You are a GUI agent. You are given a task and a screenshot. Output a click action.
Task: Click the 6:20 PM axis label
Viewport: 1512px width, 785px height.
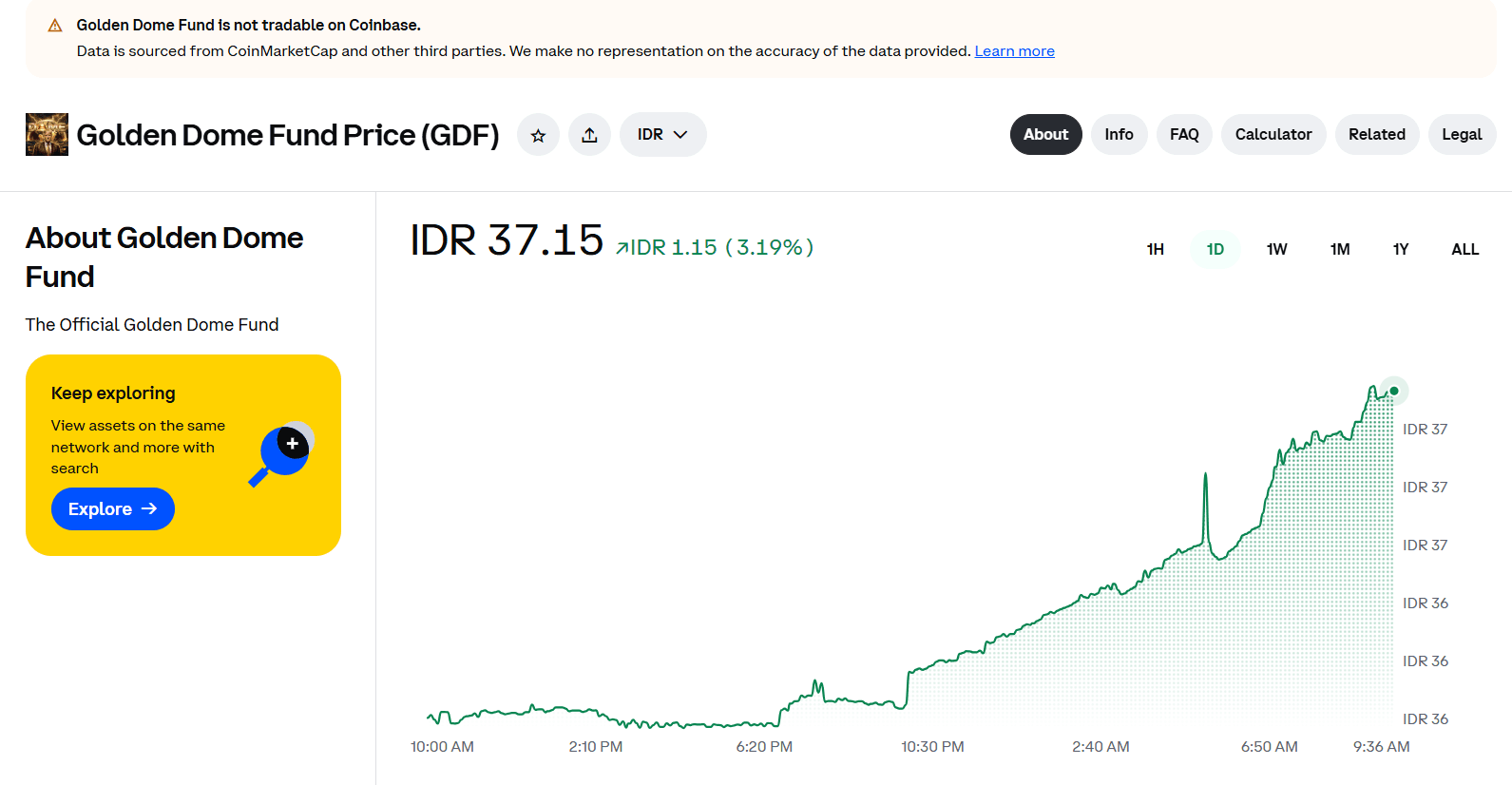coord(764,747)
